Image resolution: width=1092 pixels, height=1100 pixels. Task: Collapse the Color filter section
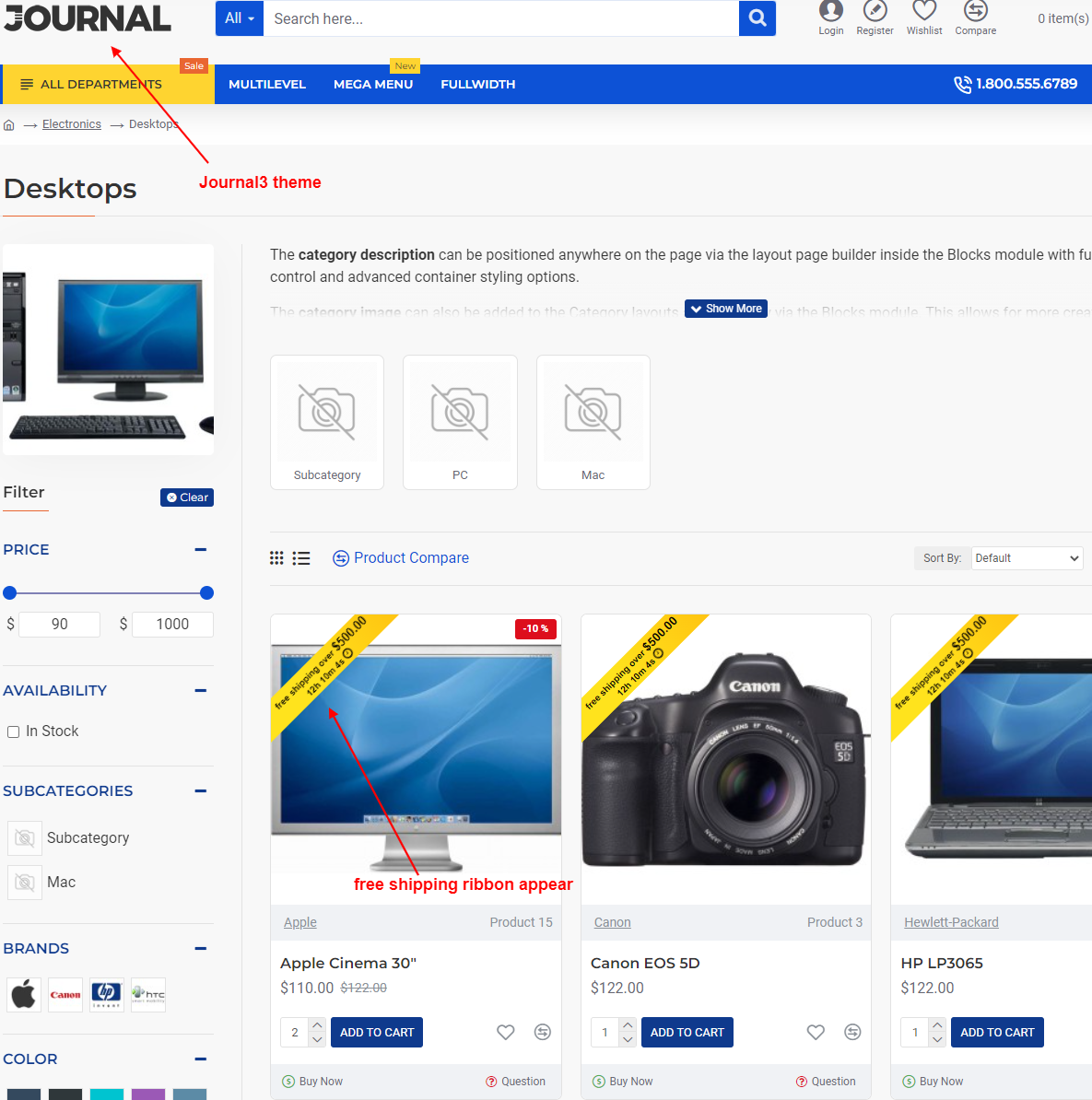(x=201, y=1059)
